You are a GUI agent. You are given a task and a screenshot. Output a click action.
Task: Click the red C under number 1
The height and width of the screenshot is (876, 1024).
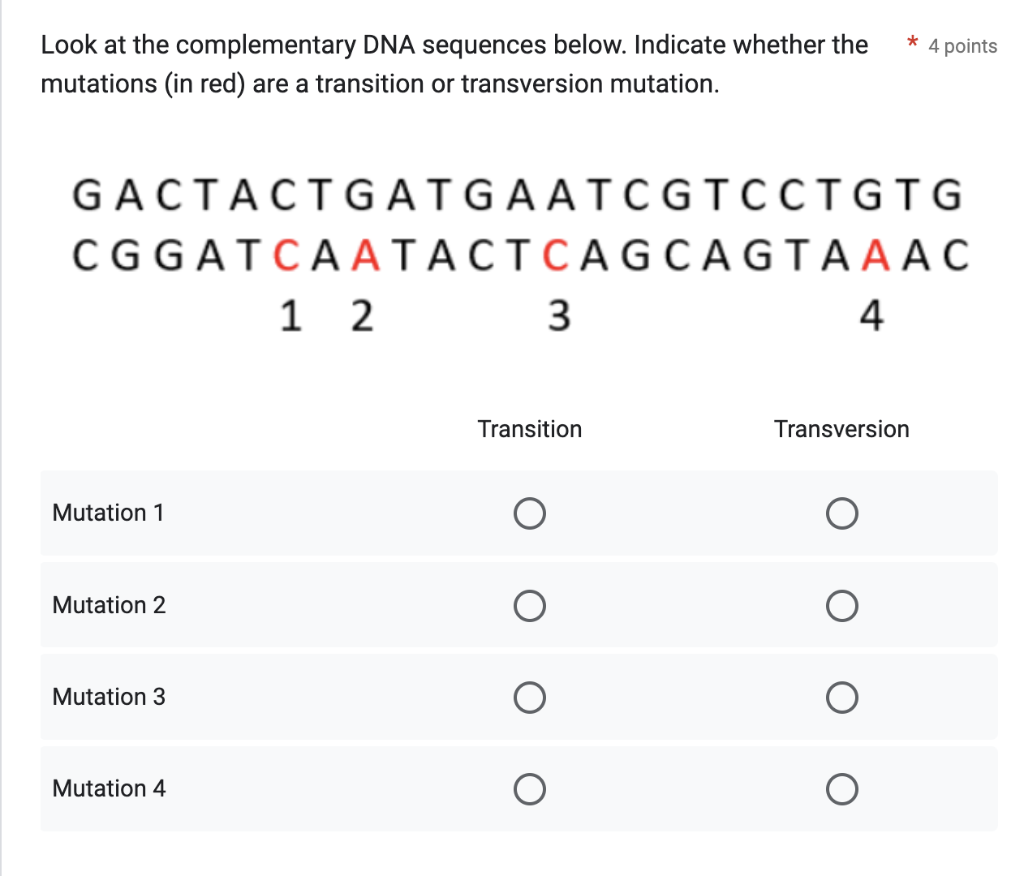(x=289, y=254)
